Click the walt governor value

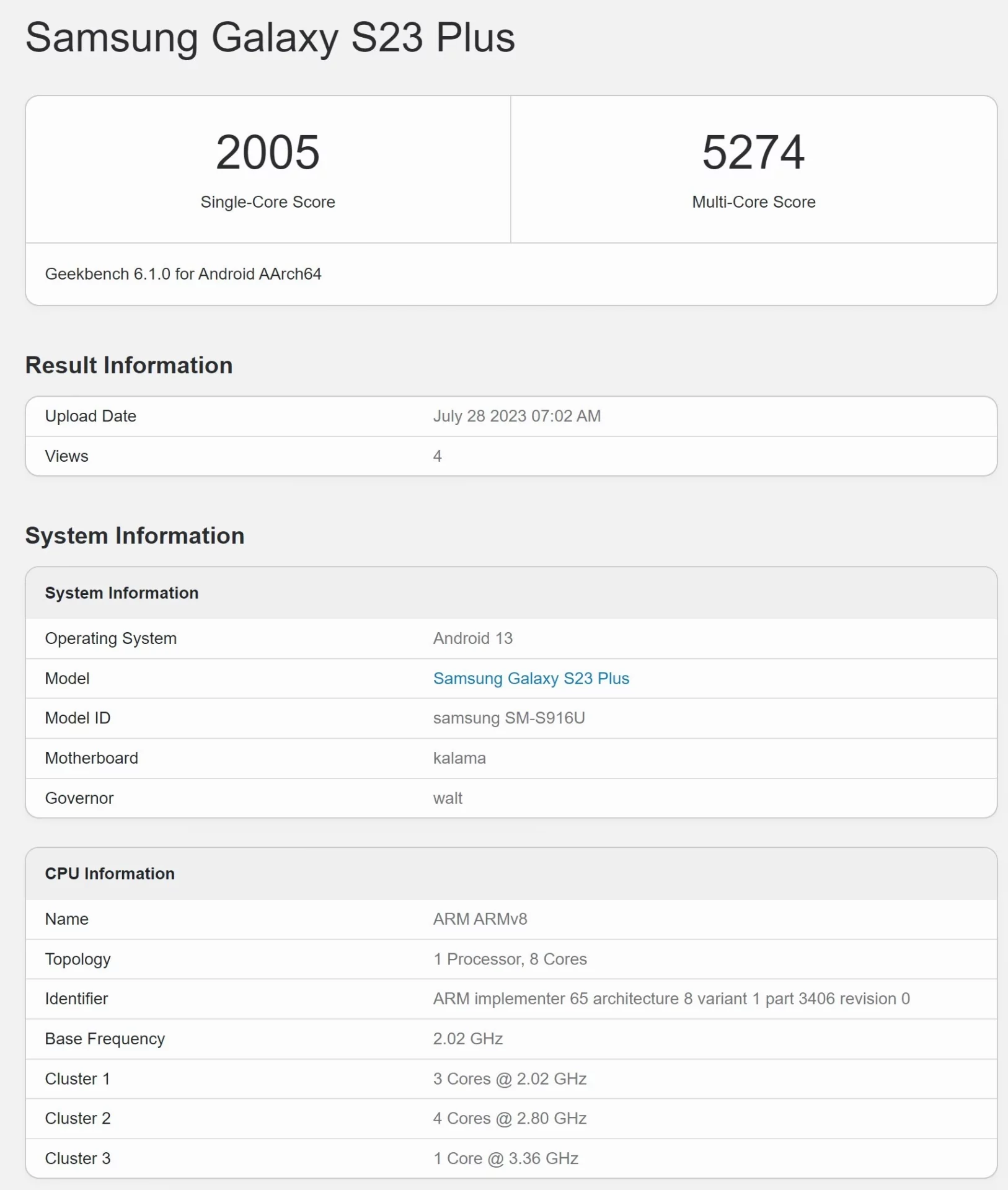click(448, 798)
